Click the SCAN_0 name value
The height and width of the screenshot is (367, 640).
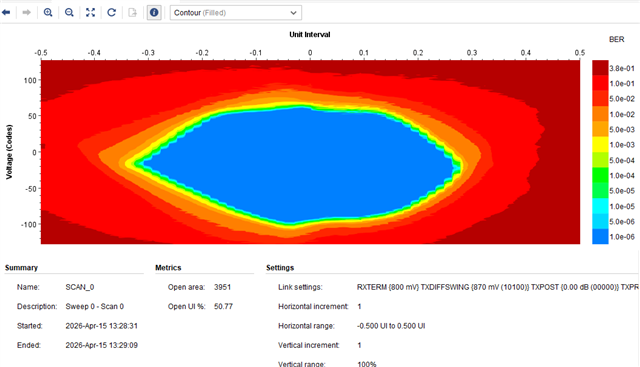(x=80, y=287)
